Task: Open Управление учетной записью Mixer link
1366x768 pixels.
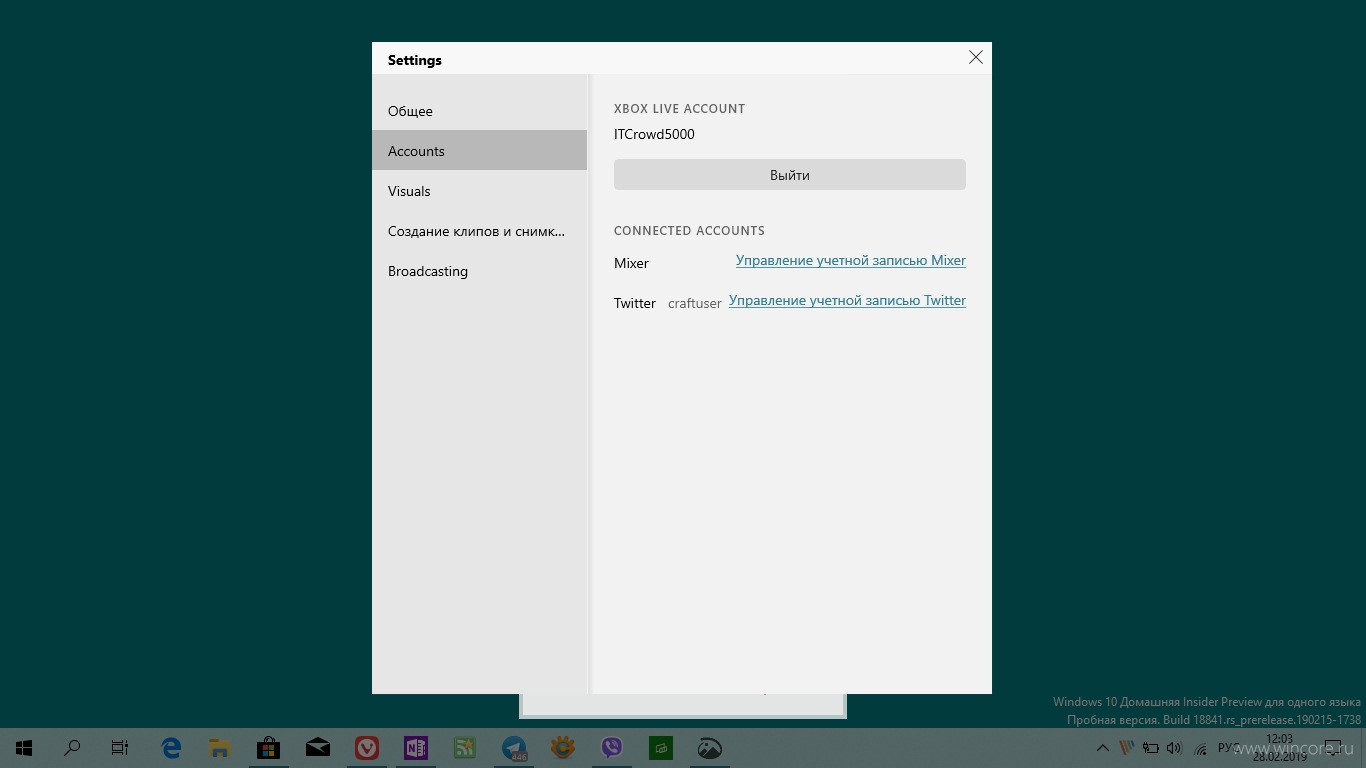Action: (x=851, y=261)
